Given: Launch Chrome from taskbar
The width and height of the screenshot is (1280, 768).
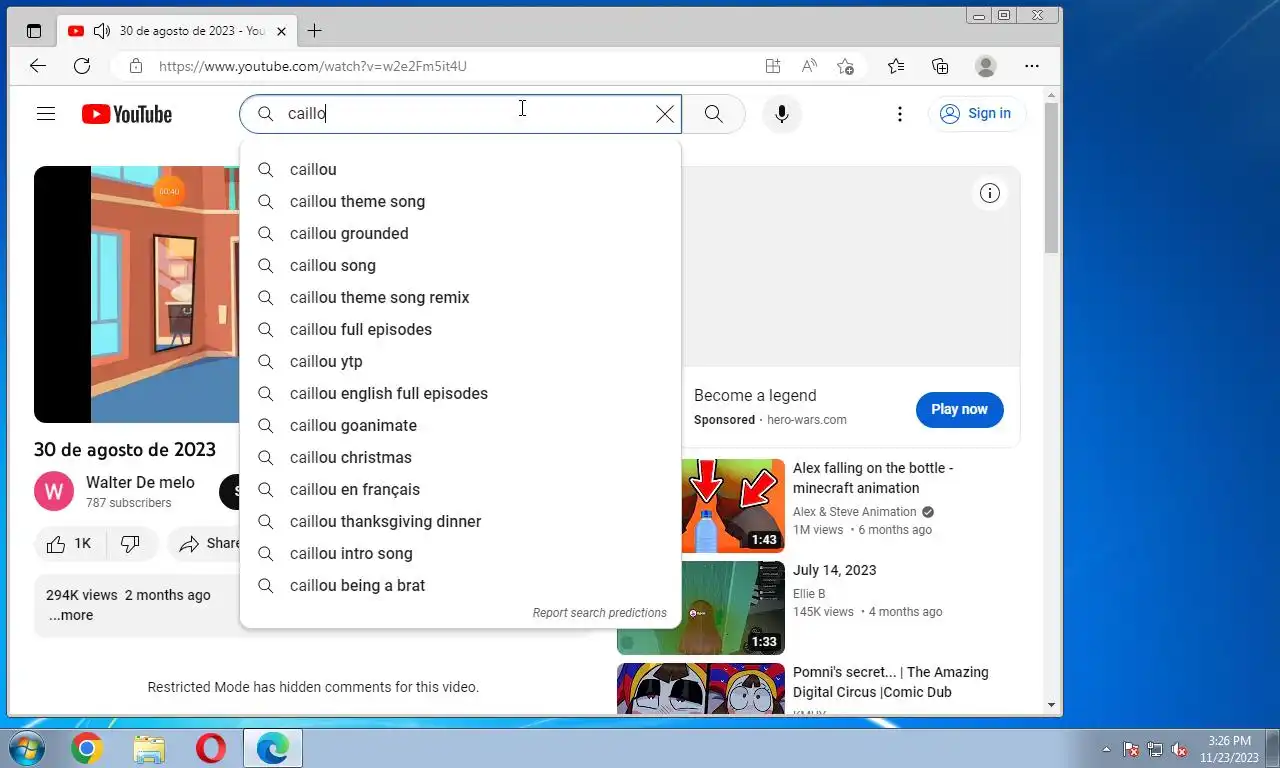Looking at the screenshot, I should 87,748.
